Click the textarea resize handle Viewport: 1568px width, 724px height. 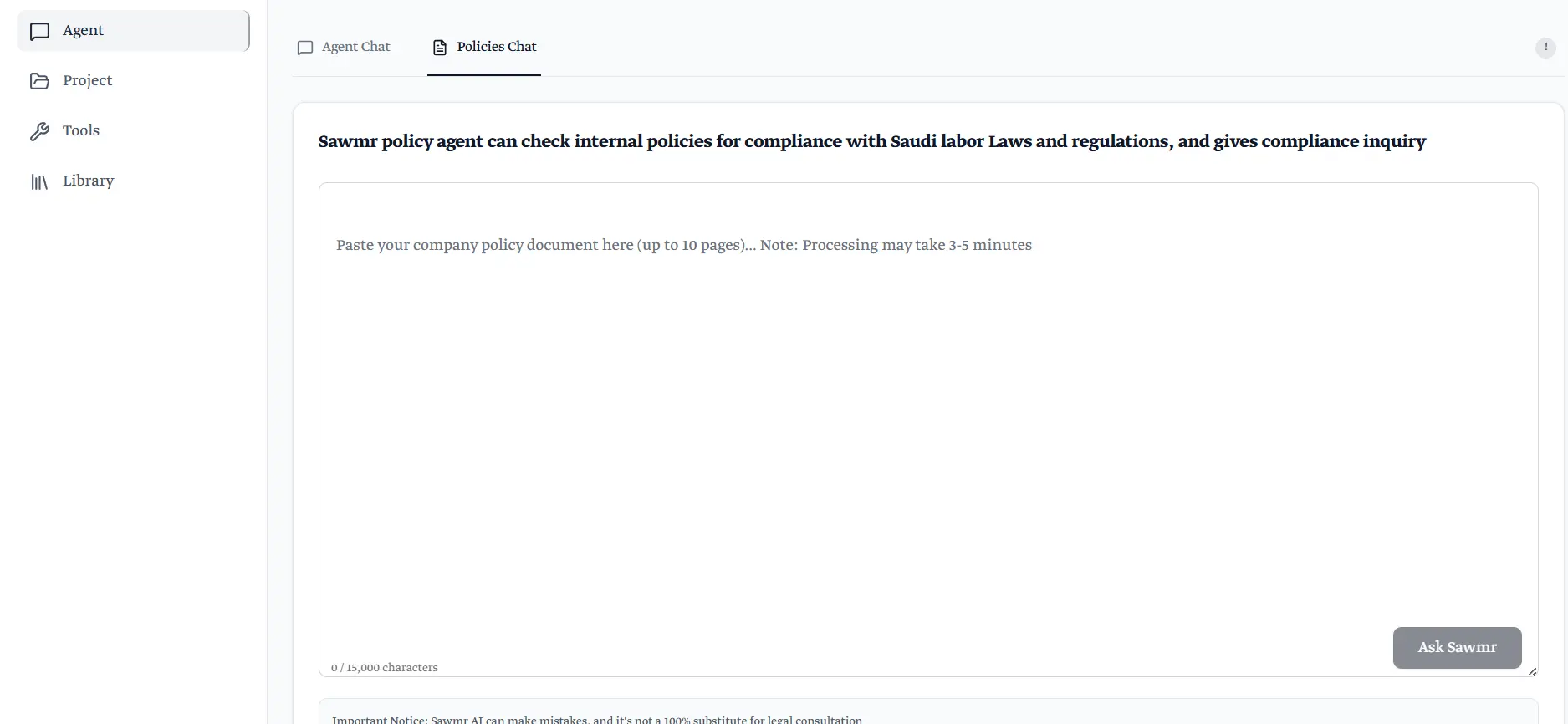click(1533, 671)
